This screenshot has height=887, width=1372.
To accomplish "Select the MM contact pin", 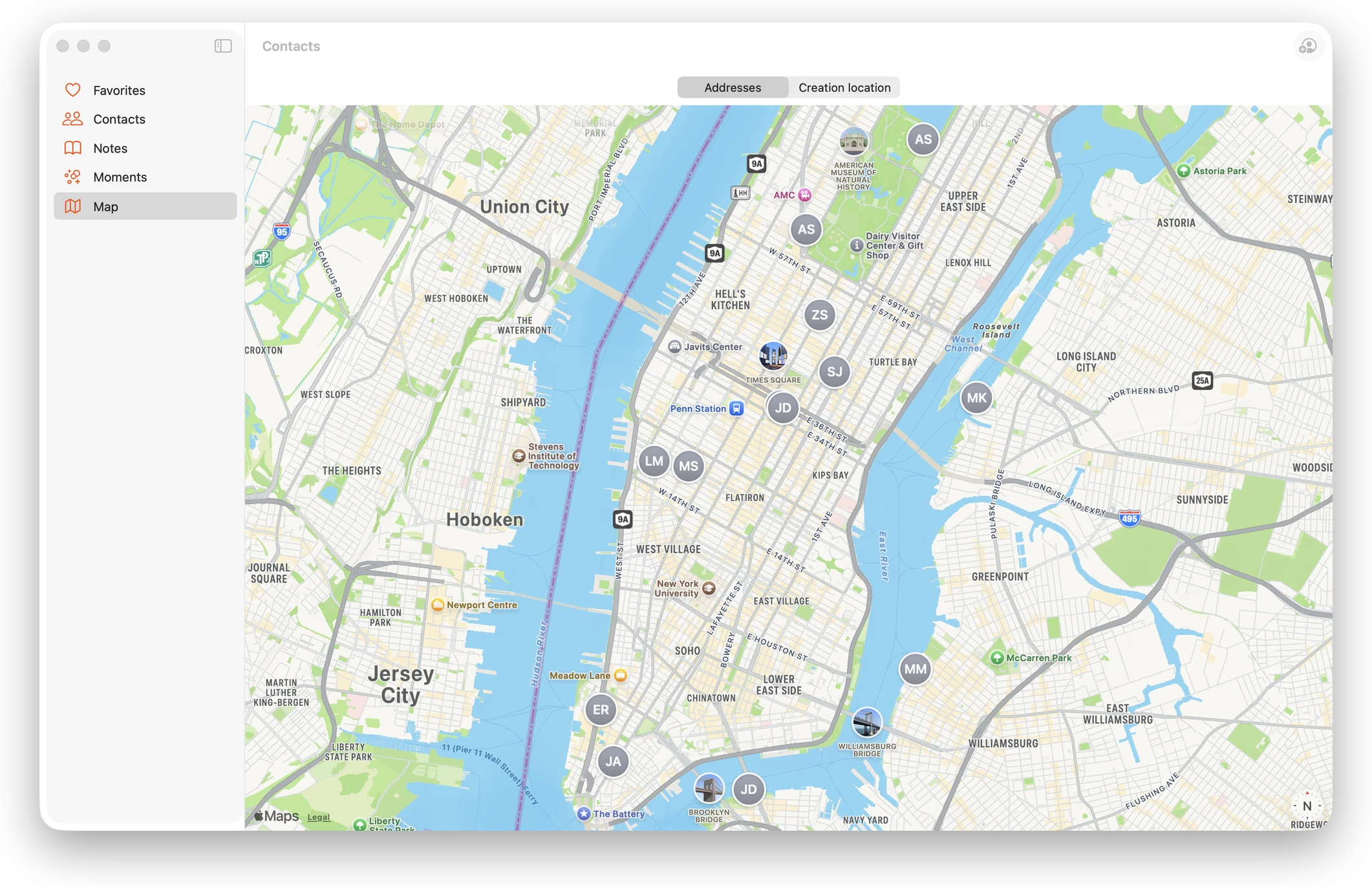I will pos(915,669).
